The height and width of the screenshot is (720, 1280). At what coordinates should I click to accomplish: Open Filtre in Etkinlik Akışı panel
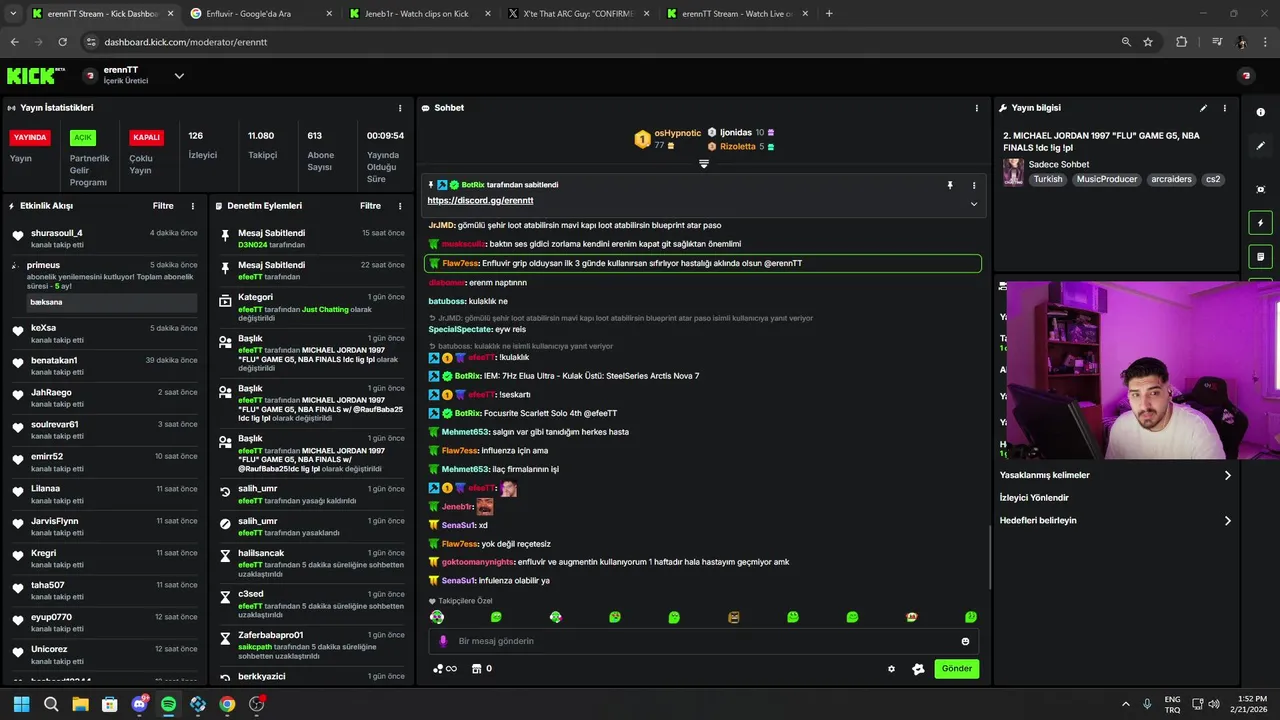[x=163, y=206]
